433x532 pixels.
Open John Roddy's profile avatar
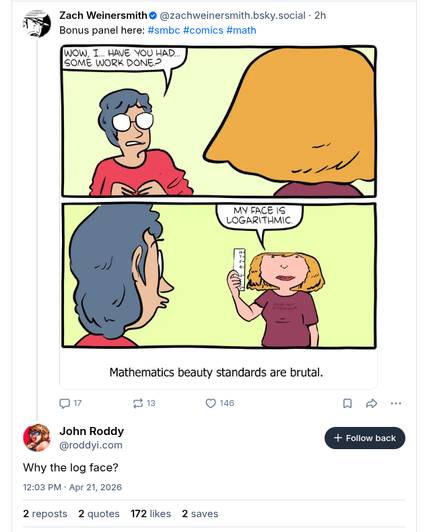pyautogui.click(x=37, y=438)
